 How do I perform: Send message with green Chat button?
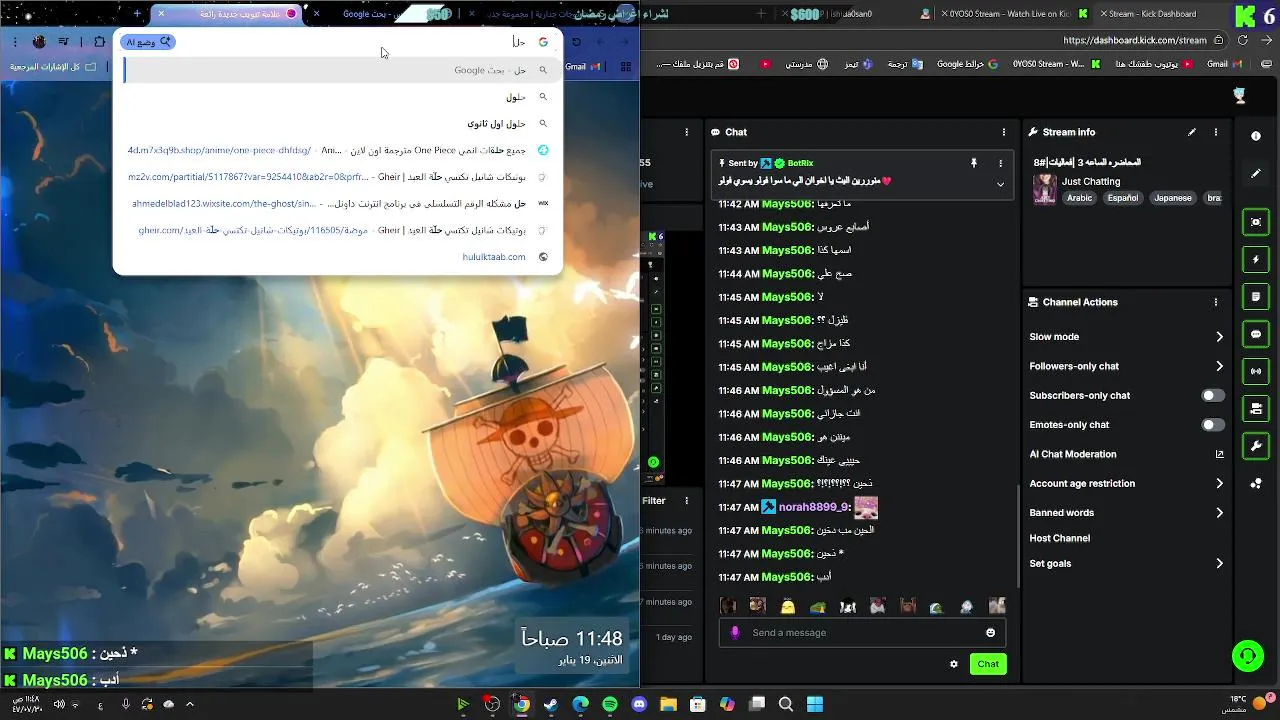[988, 664]
